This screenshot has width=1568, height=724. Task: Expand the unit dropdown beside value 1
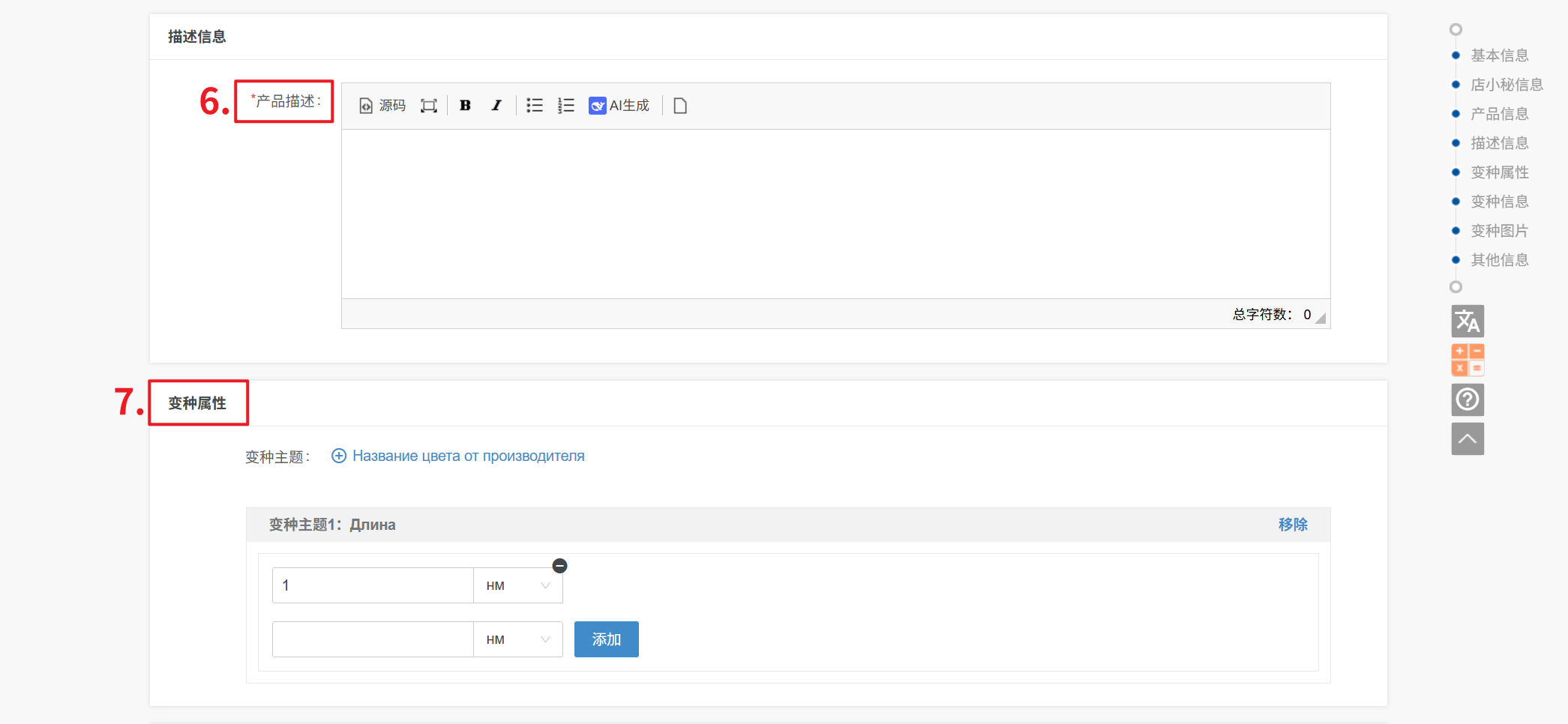click(517, 585)
